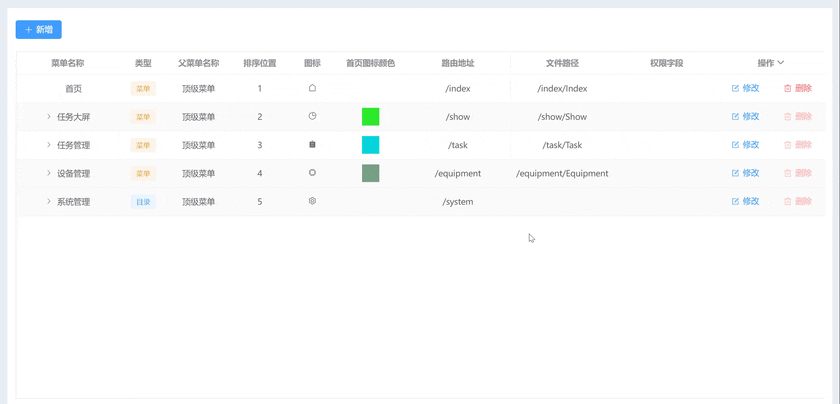The height and width of the screenshot is (404, 840).
Task: Click the /task route cell
Action: pos(458,145)
